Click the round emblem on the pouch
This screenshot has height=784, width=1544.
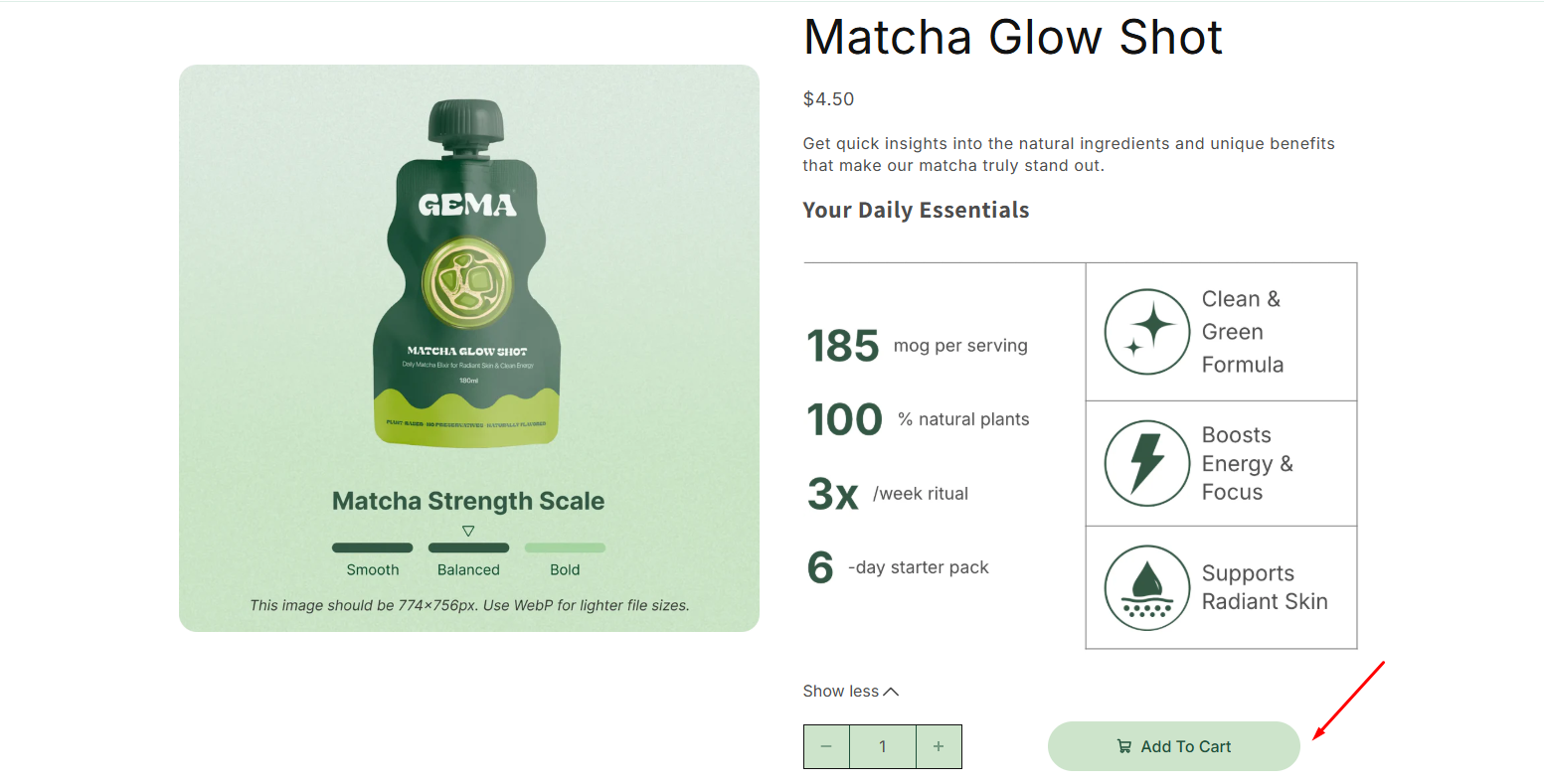coord(465,285)
